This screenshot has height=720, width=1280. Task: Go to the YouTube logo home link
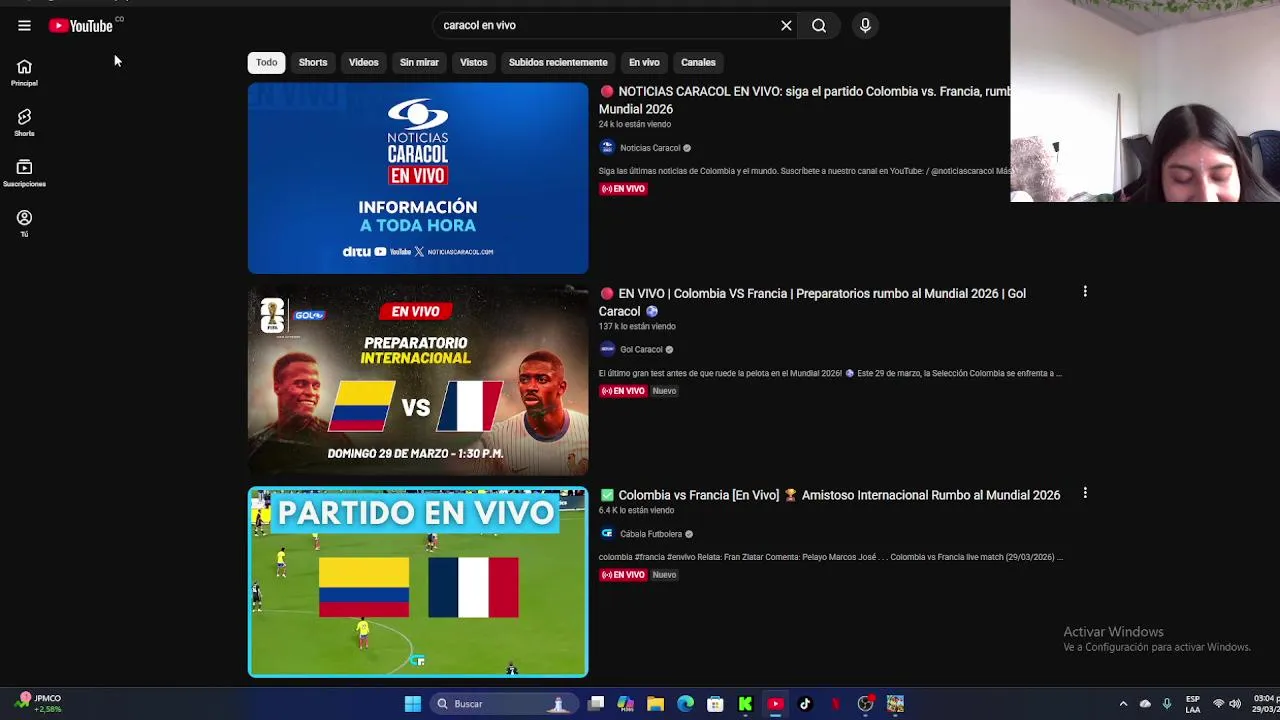pos(81,26)
